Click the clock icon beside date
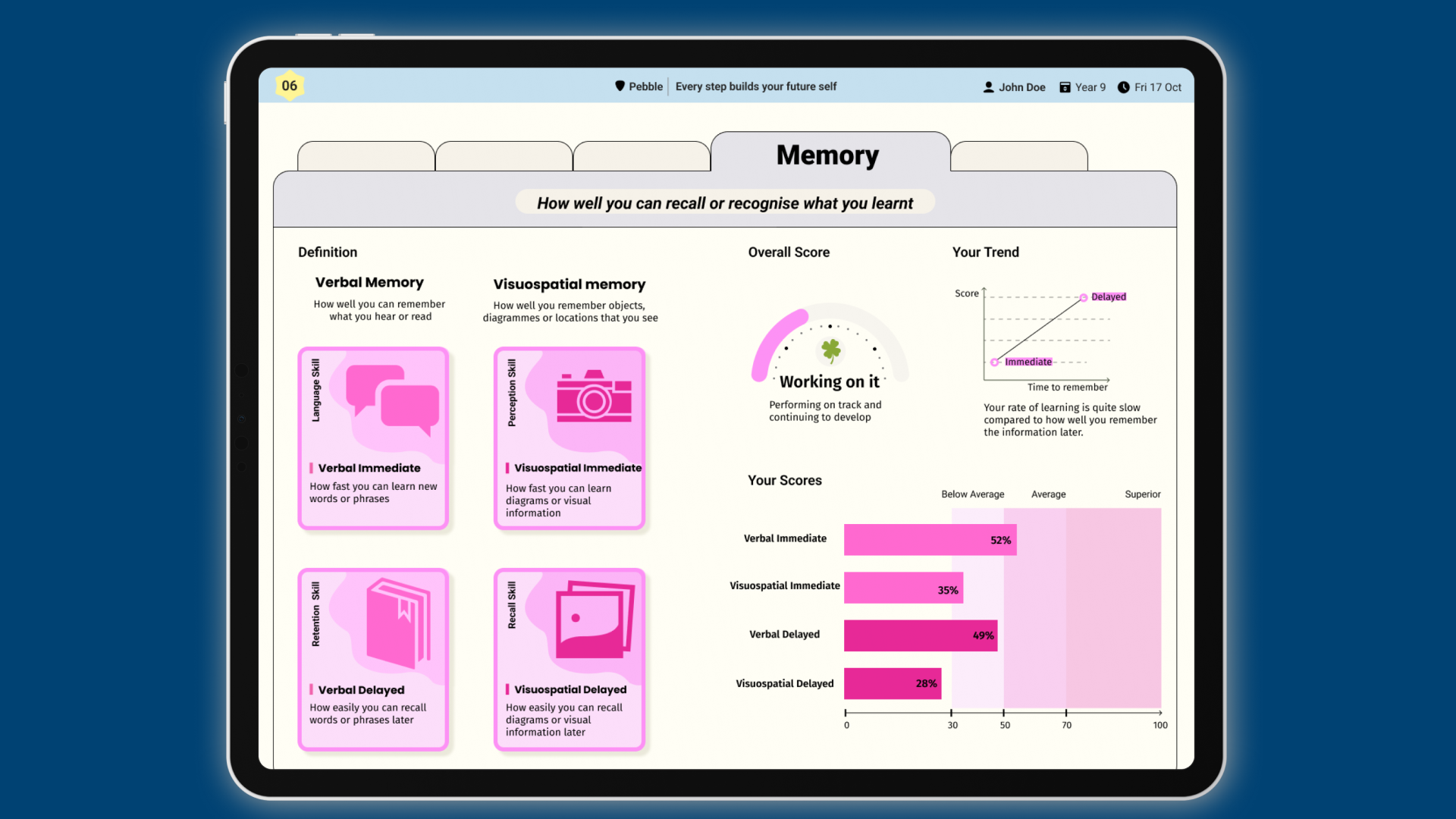Image resolution: width=1456 pixels, height=819 pixels. [x=1123, y=87]
